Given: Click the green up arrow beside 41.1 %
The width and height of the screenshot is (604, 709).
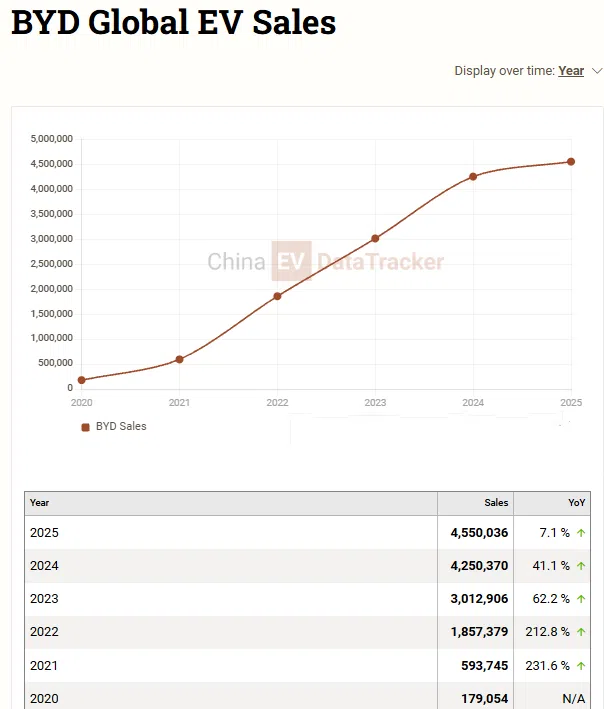Looking at the screenshot, I should coord(581,566).
